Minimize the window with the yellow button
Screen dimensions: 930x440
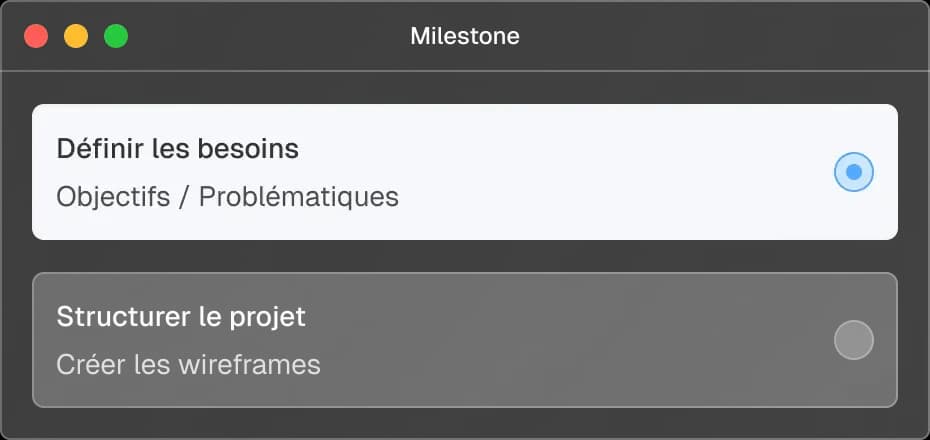(x=76, y=37)
